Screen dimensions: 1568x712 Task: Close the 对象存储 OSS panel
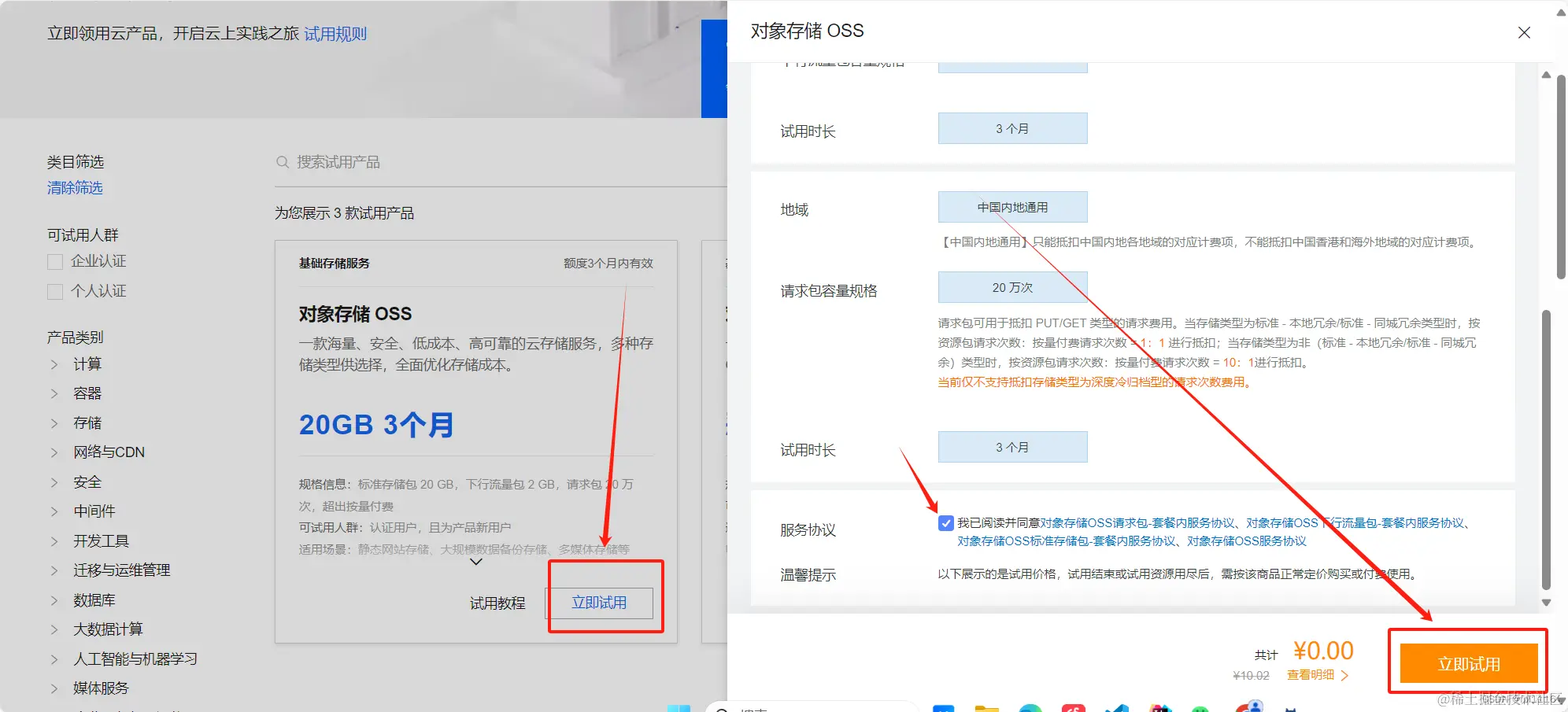tap(1524, 32)
